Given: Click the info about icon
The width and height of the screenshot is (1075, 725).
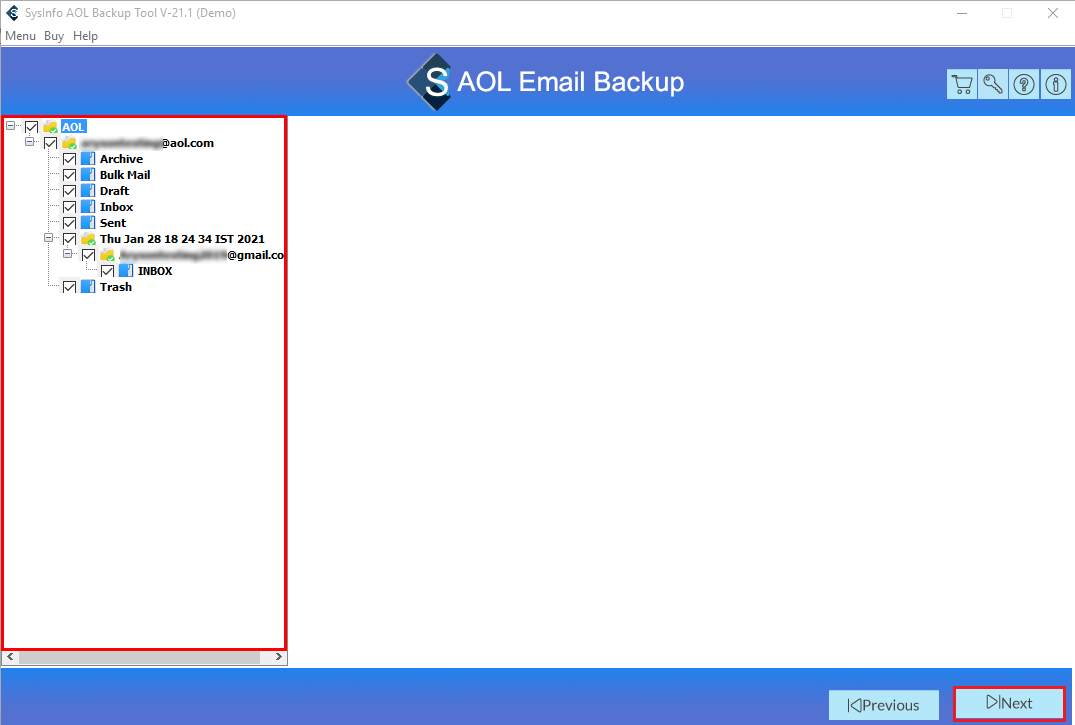Looking at the screenshot, I should [1056, 84].
